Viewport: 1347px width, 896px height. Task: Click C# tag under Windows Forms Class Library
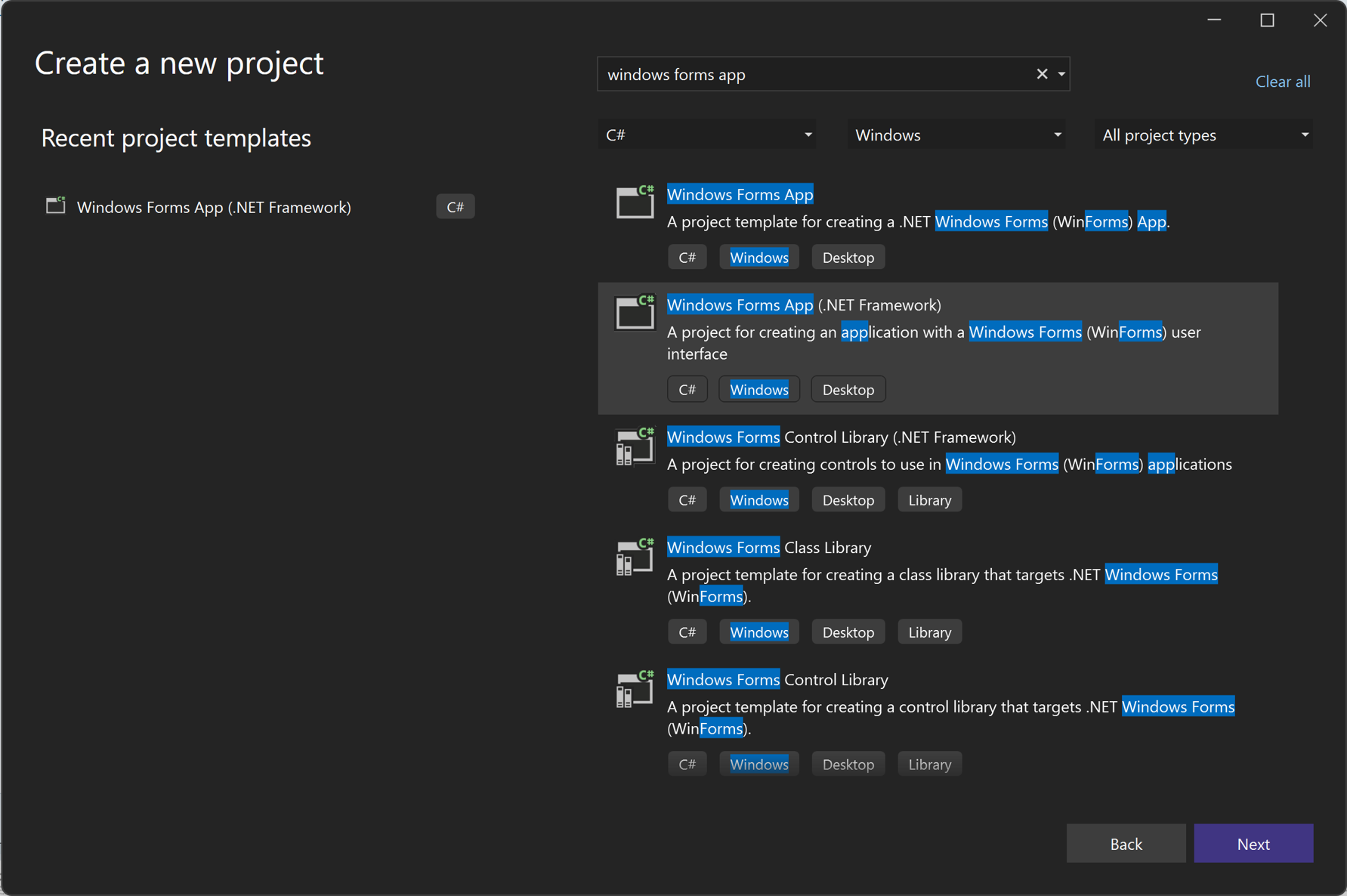(x=687, y=632)
